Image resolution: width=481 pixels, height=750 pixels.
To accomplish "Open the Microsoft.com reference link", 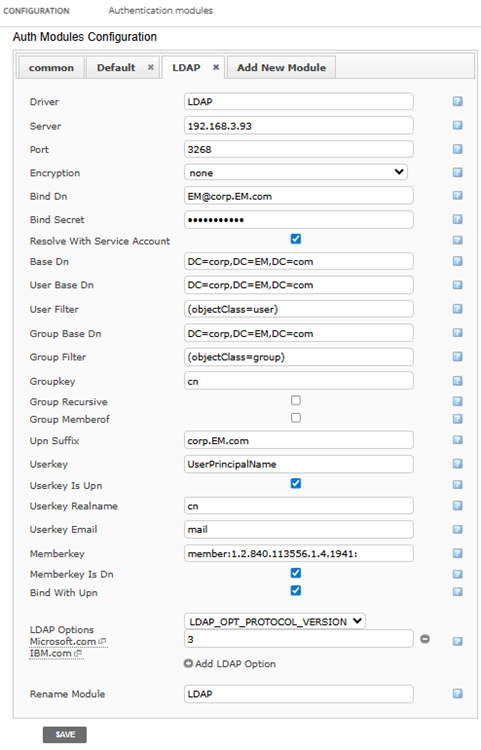I will point(68,641).
